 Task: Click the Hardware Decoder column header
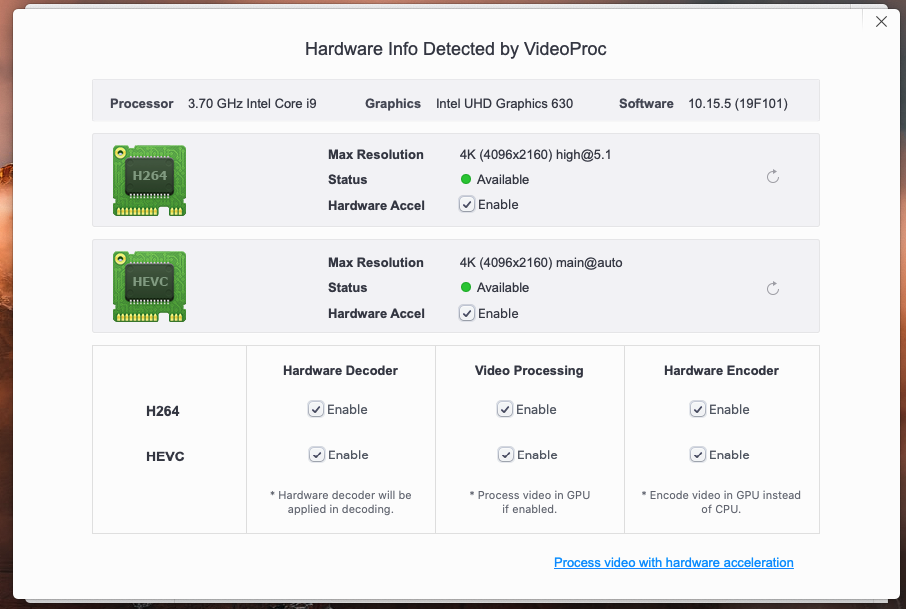(340, 370)
